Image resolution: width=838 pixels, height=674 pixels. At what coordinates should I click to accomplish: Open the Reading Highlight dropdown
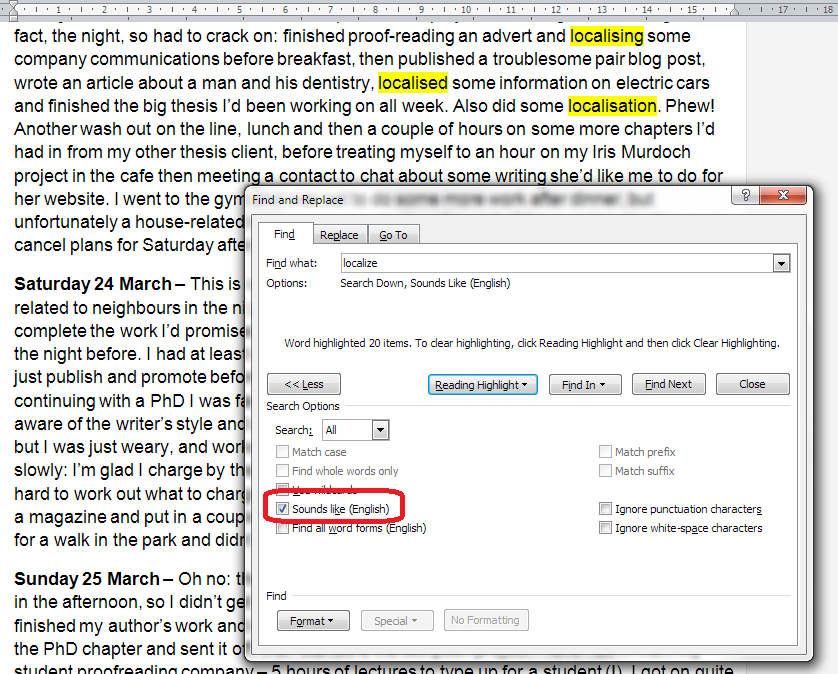pyautogui.click(x=483, y=384)
